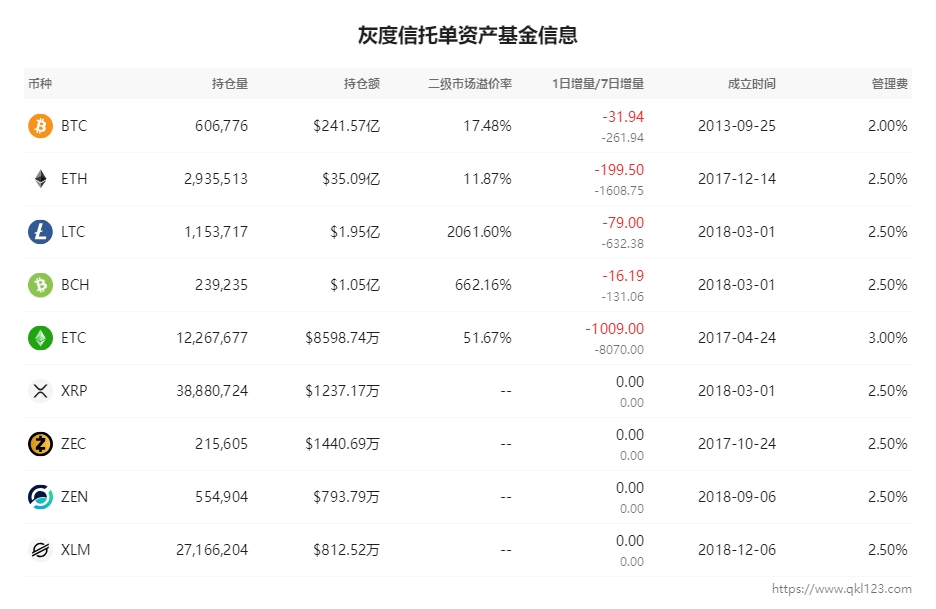Click the red -199.50 daily change
Image resolution: width=936 pixels, height=609 pixels.
click(x=619, y=170)
